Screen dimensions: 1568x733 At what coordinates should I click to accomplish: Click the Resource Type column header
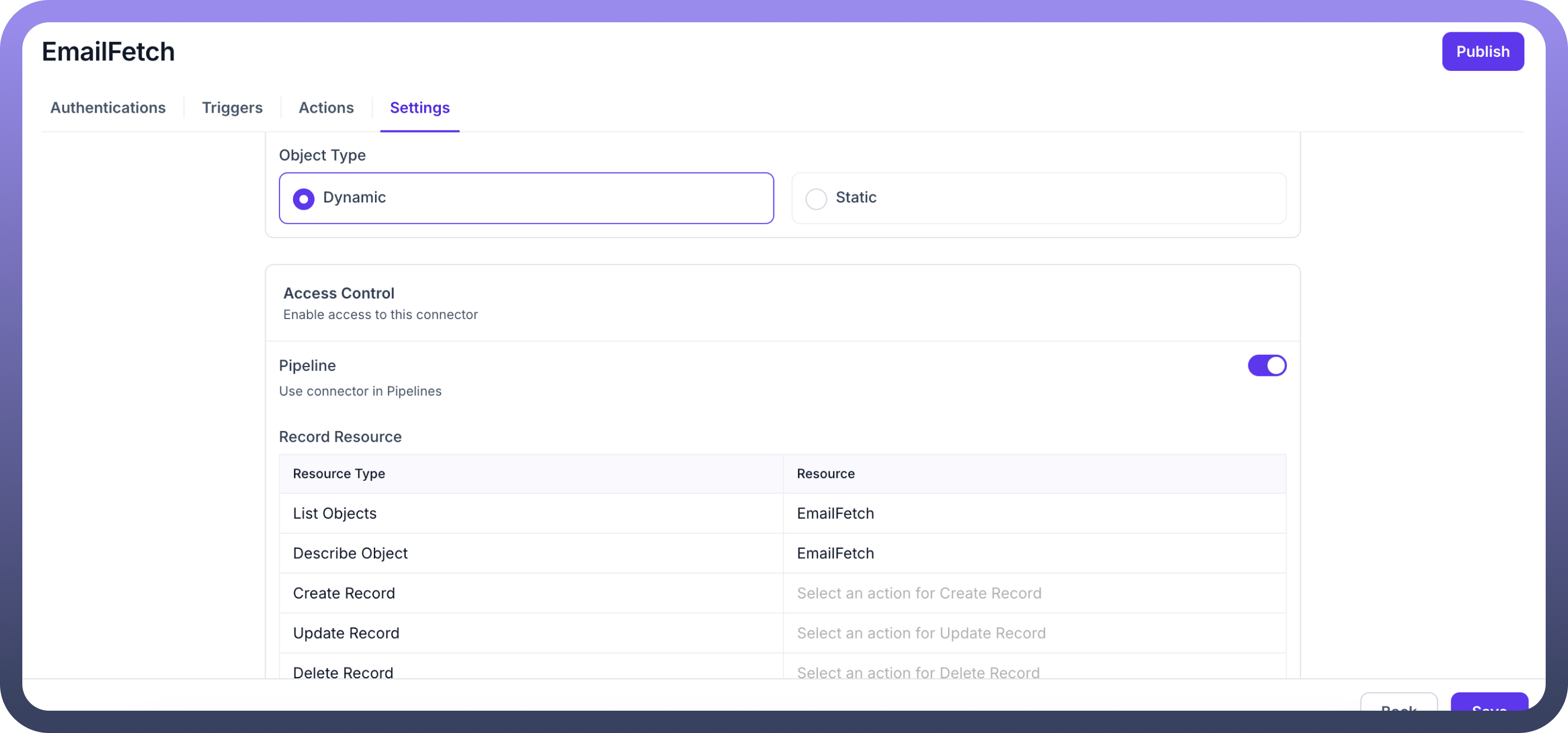(x=339, y=474)
